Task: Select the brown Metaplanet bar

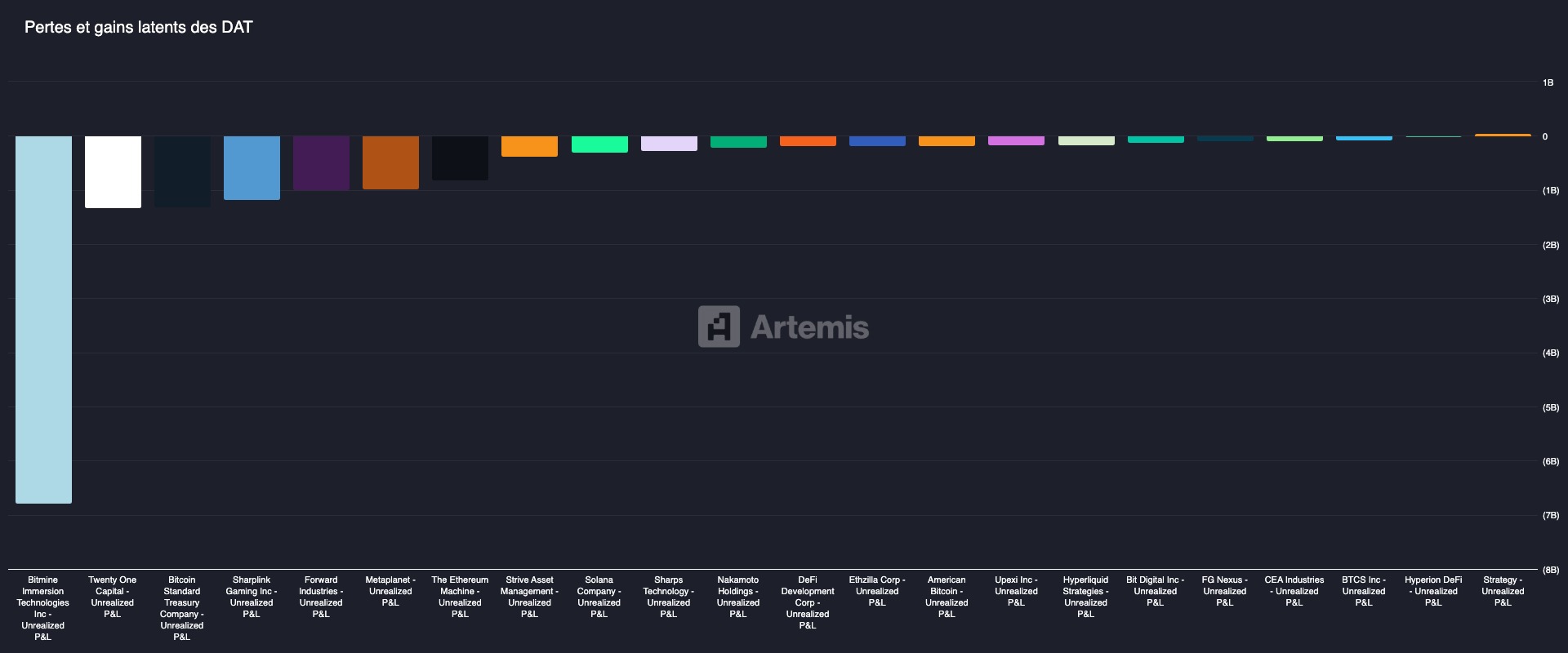Action: point(390,162)
